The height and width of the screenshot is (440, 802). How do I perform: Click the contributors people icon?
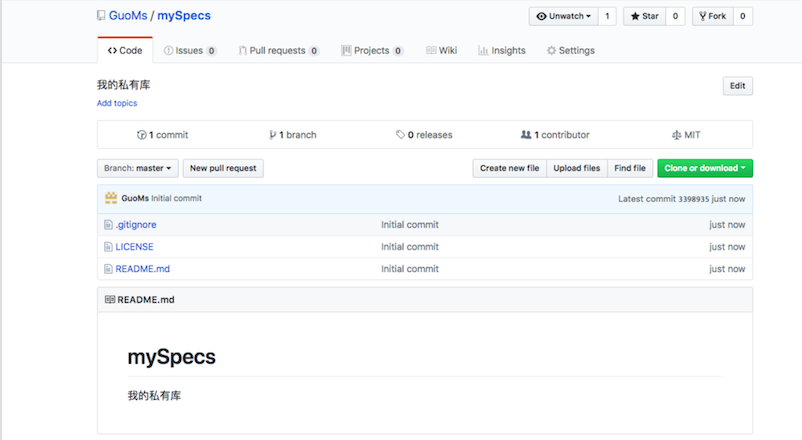tap(526, 135)
